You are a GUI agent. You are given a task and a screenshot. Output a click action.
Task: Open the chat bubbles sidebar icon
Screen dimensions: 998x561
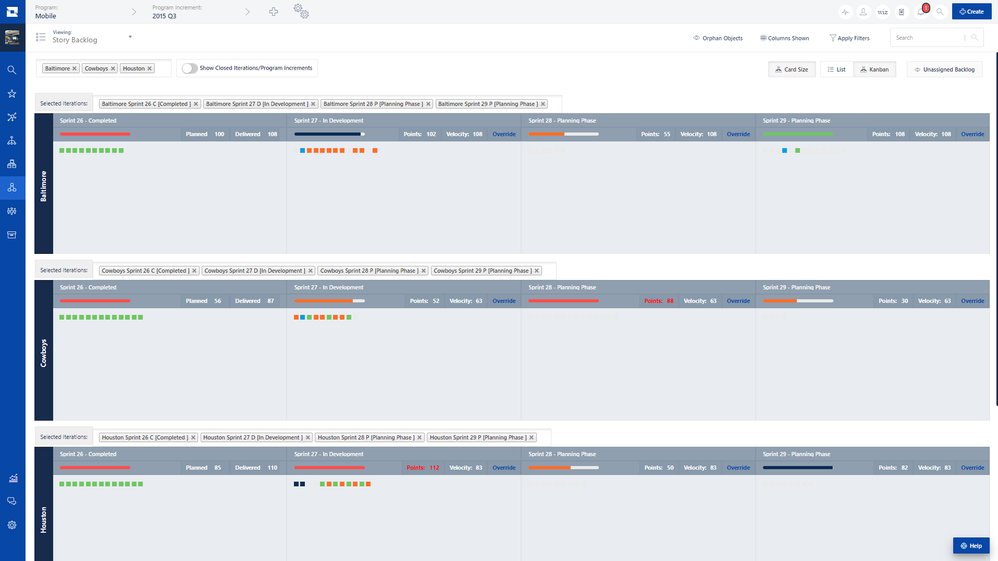12,502
